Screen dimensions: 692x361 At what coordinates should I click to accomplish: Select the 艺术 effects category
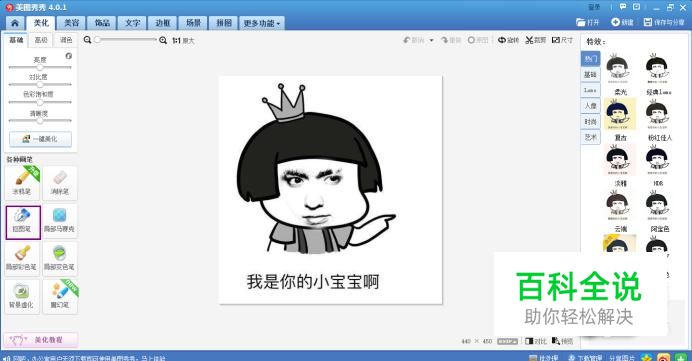pos(590,137)
